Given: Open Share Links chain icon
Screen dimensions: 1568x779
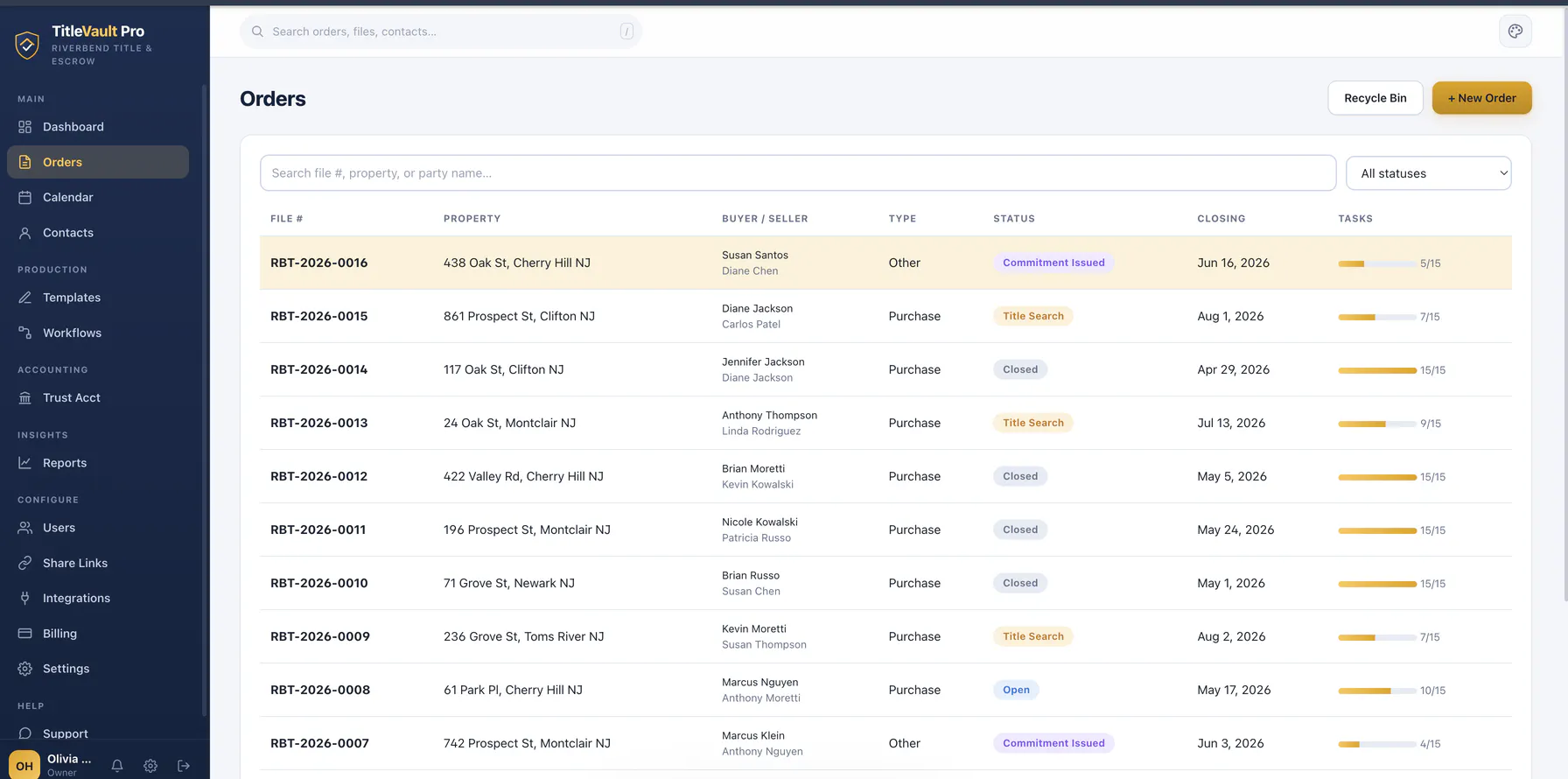Looking at the screenshot, I should 25,563.
